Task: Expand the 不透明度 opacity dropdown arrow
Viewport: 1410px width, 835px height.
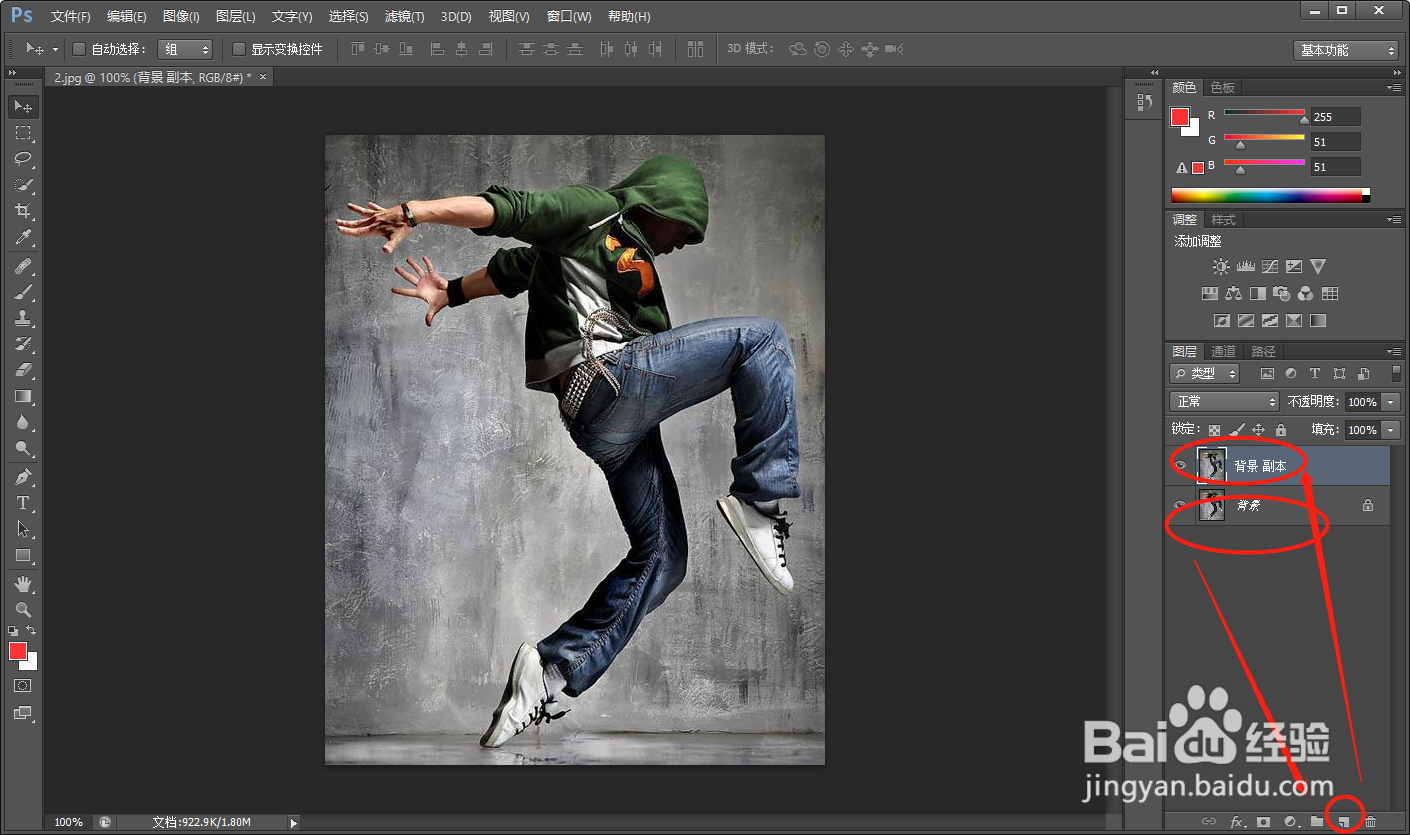Action: tap(1391, 402)
